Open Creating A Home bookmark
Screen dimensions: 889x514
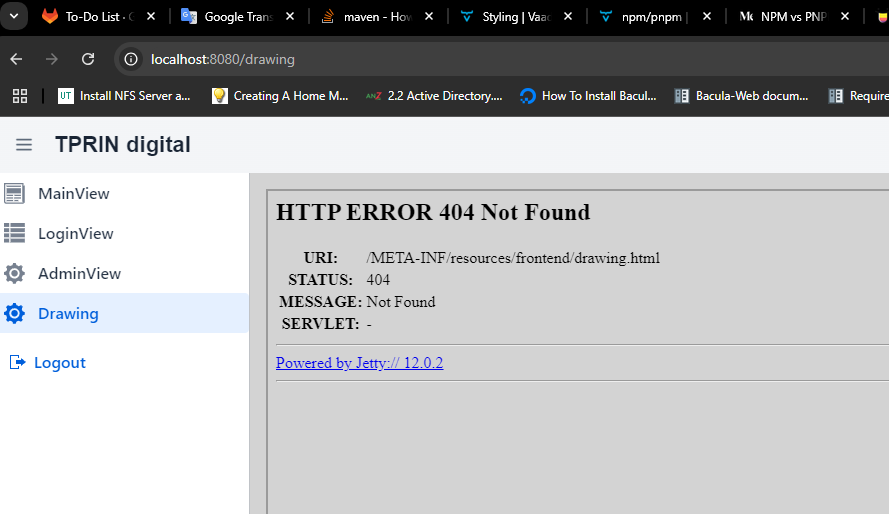pyautogui.click(x=280, y=96)
